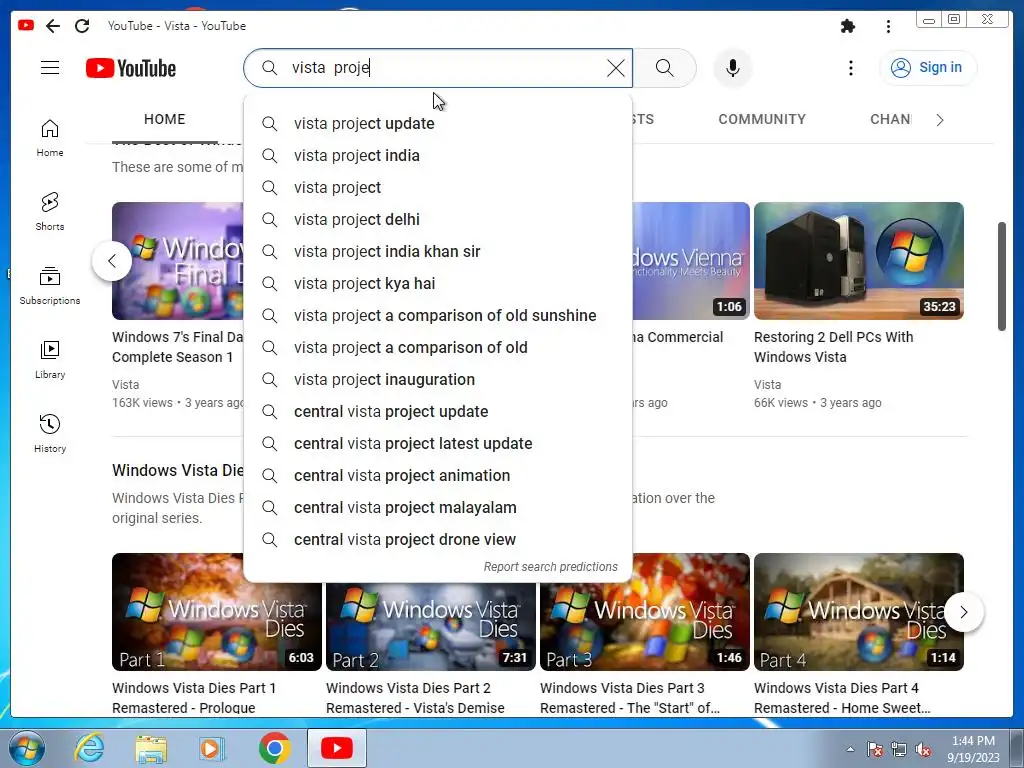Click 'Report search predictions' link

click(x=551, y=567)
